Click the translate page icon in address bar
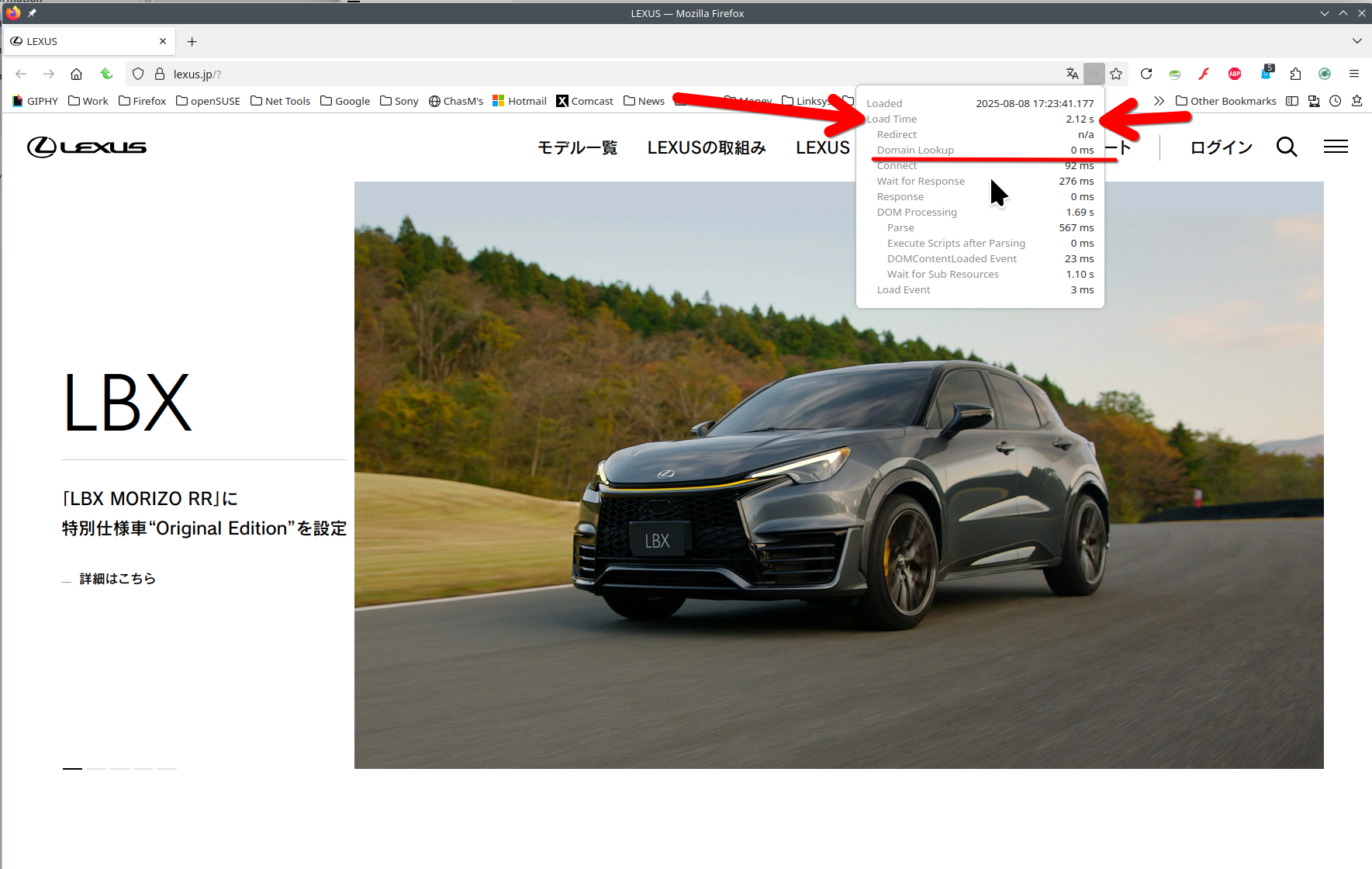Screen dimensions: 1372x869 pos(1072,74)
